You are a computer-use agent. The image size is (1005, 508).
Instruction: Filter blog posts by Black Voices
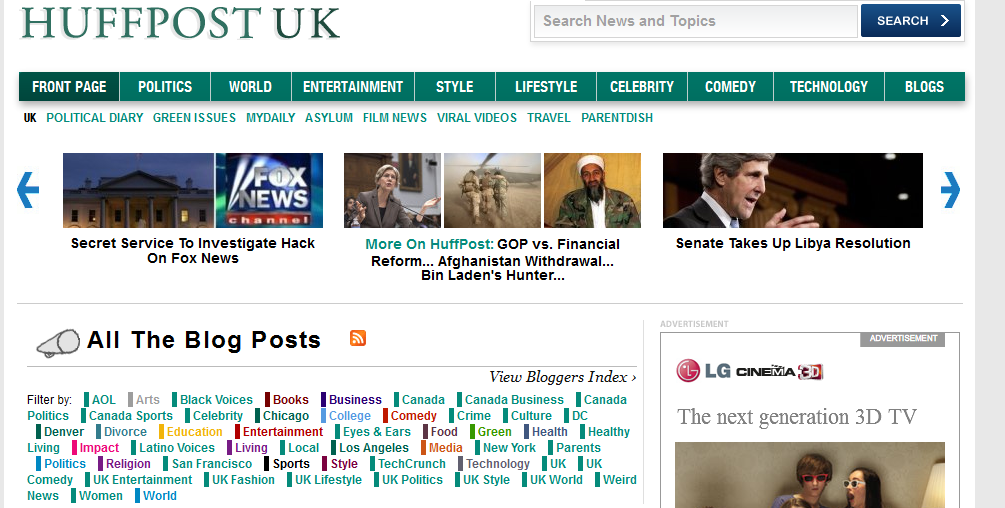click(x=216, y=400)
